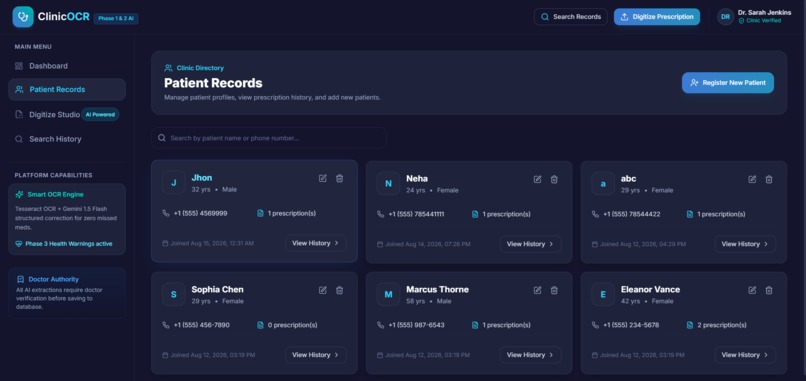Open Marcus Thorne's View History
Image resolution: width=806 pixels, height=381 pixels.
(x=530, y=355)
